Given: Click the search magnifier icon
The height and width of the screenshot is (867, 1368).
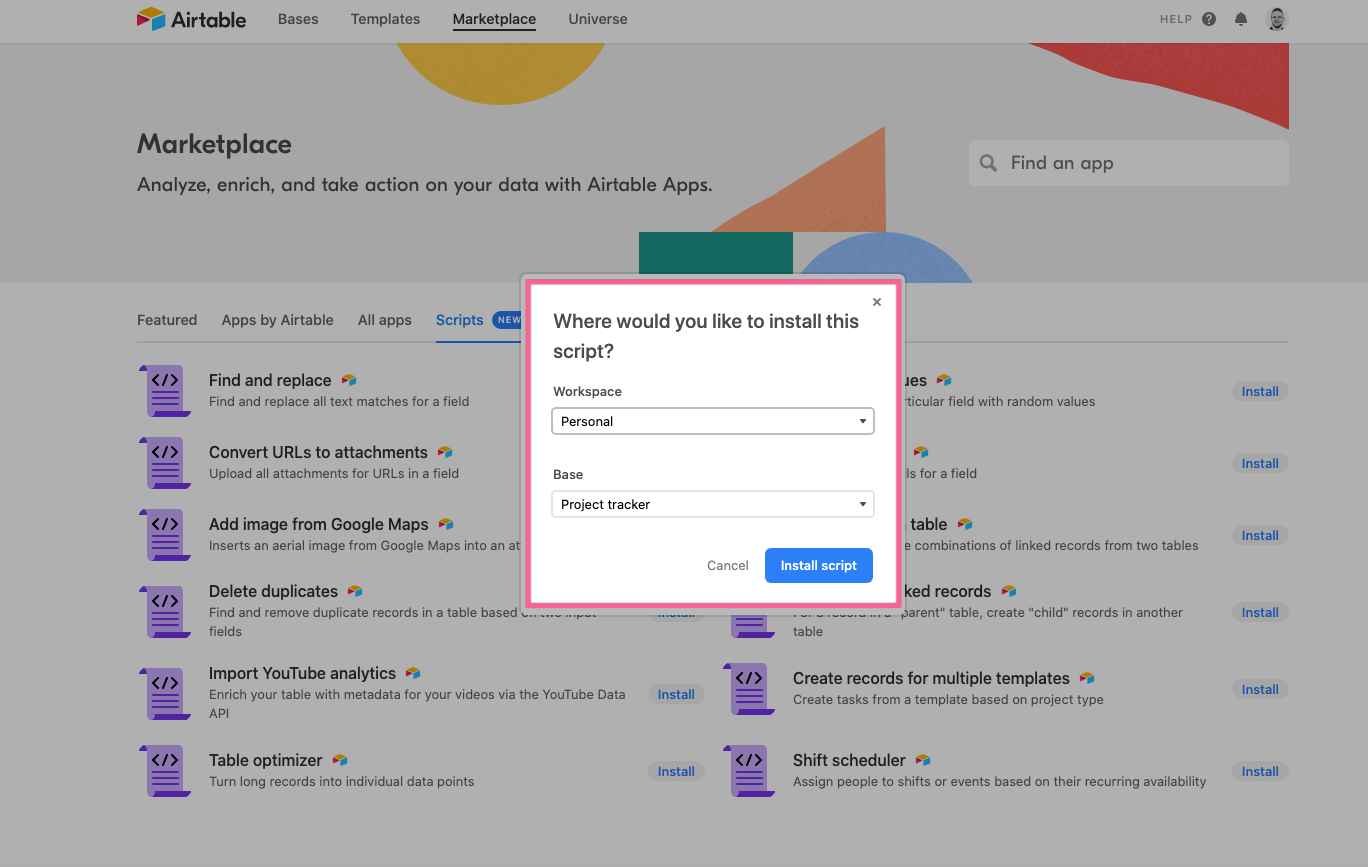Looking at the screenshot, I should [x=988, y=163].
